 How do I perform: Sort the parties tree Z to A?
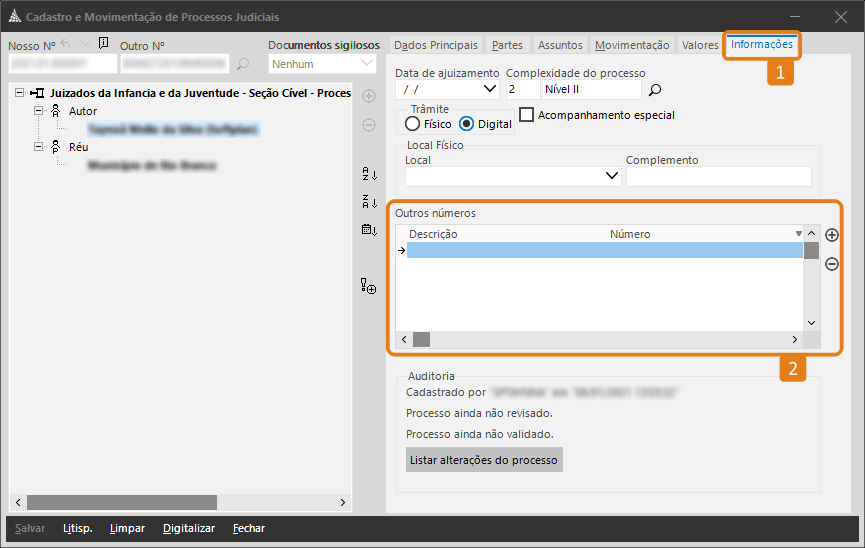369,202
